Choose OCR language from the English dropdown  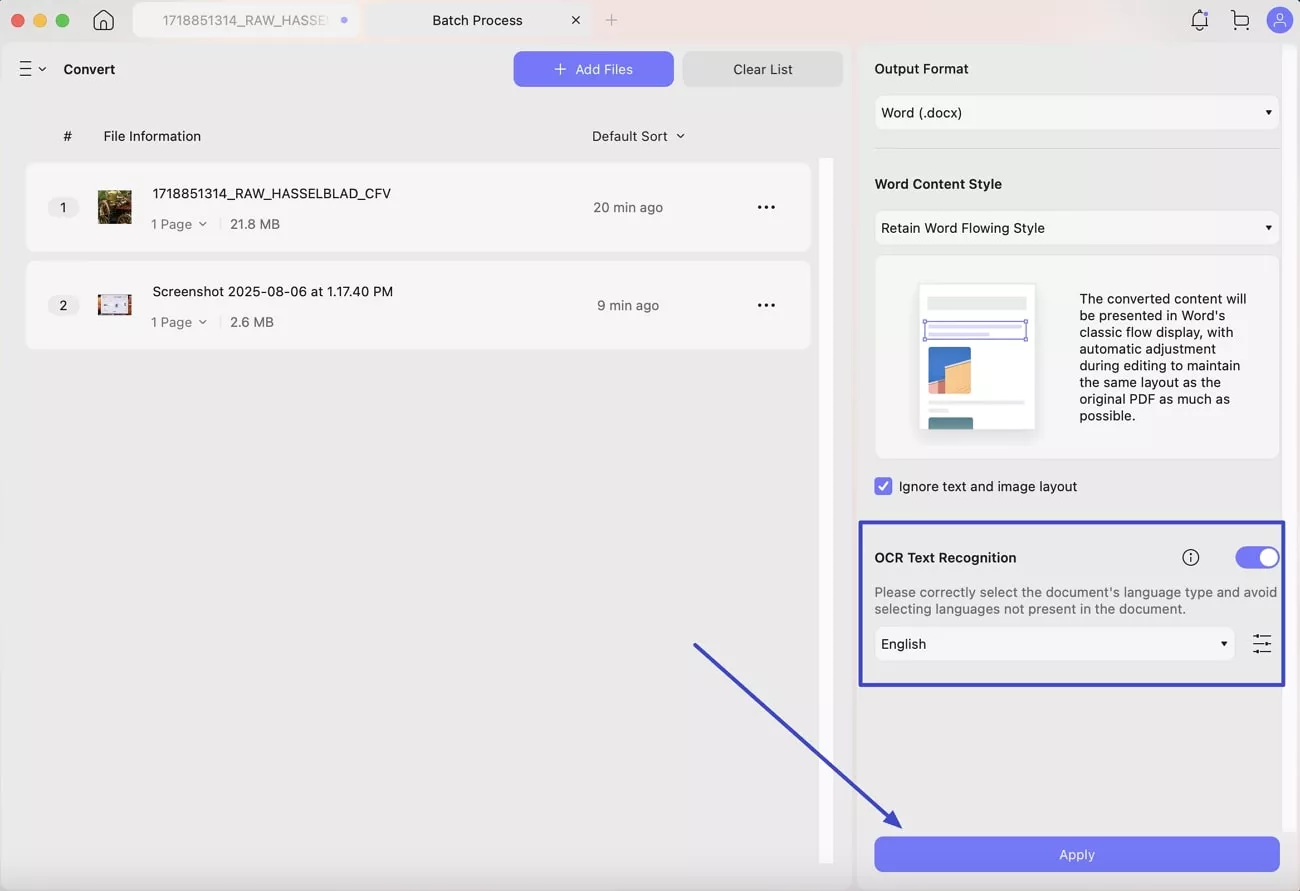pyautogui.click(x=1054, y=644)
